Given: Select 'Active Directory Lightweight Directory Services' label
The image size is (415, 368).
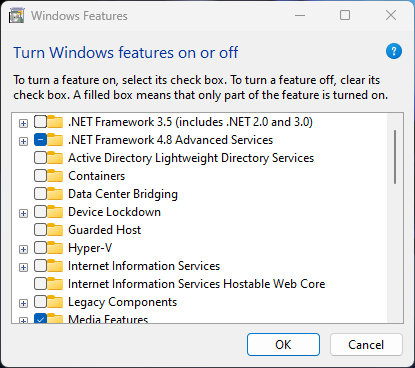Looking at the screenshot, I should coord(191,158).
